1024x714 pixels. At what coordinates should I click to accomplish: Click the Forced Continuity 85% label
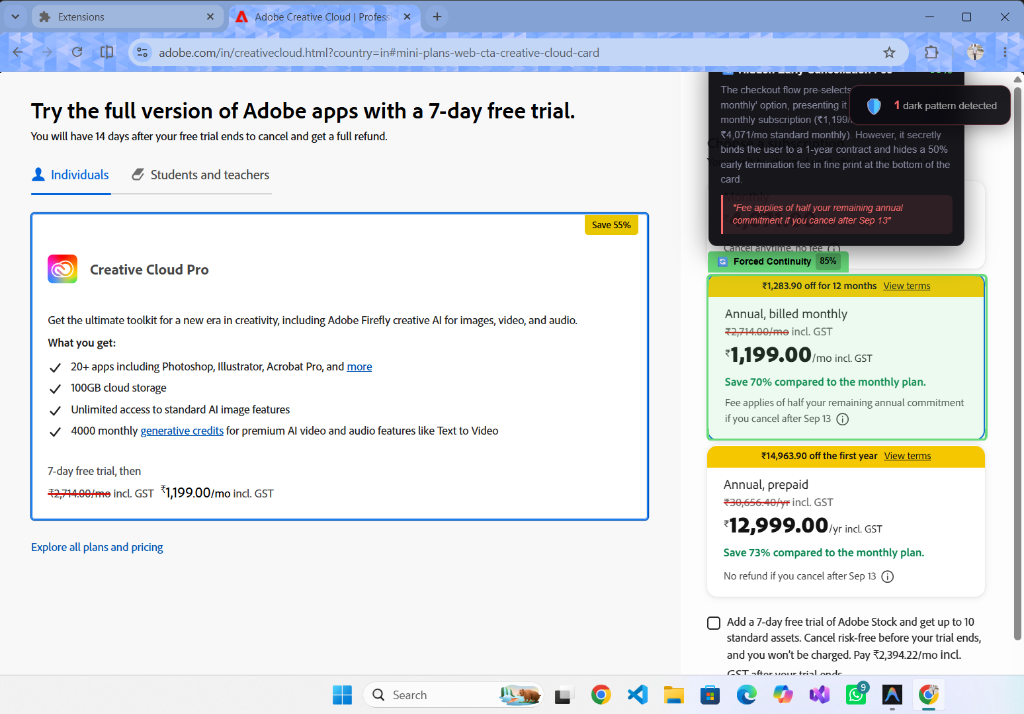coord(778,261)
